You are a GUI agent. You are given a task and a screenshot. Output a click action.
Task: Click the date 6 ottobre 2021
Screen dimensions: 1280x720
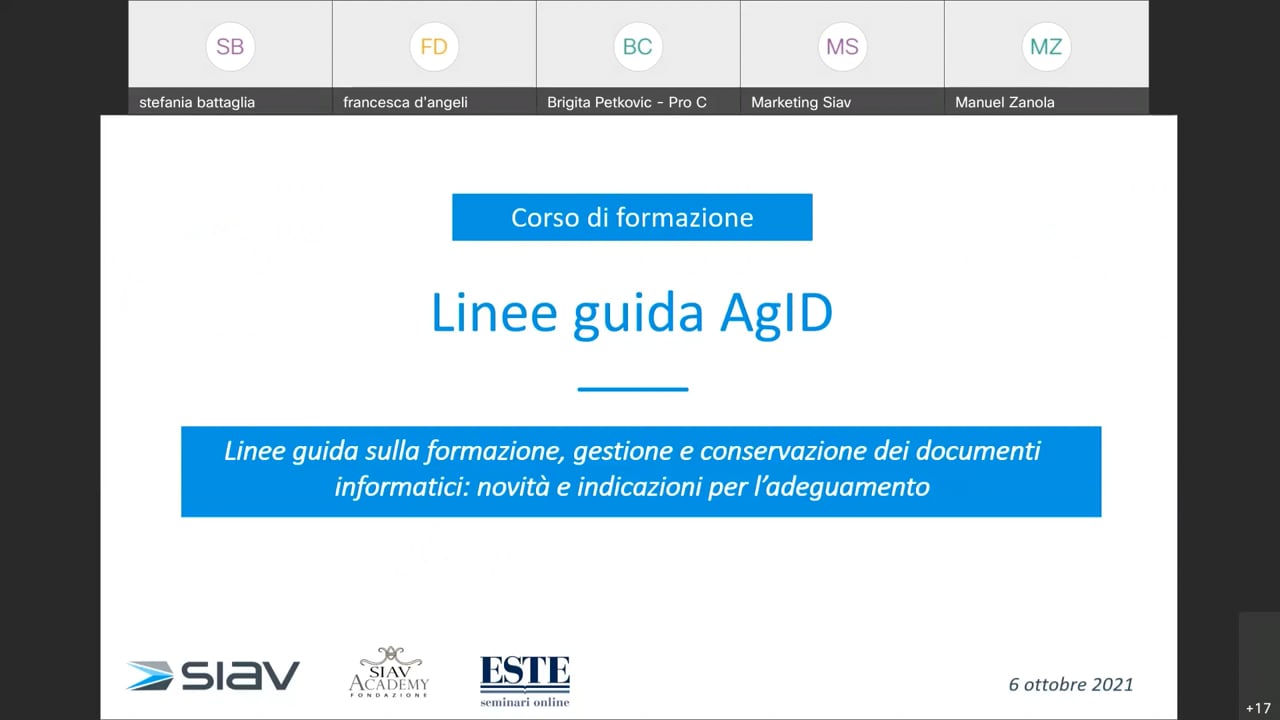(x=1071, y=685)
